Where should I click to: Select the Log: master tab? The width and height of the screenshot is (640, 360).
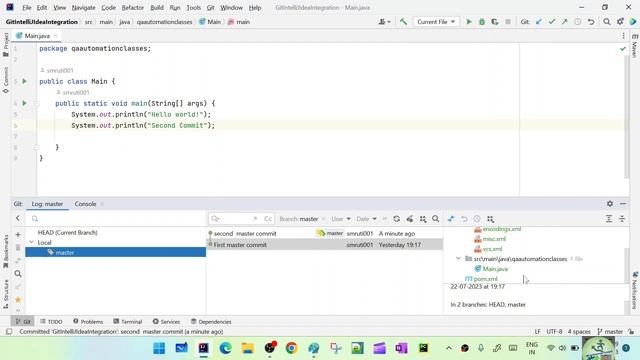click(47, 204)
